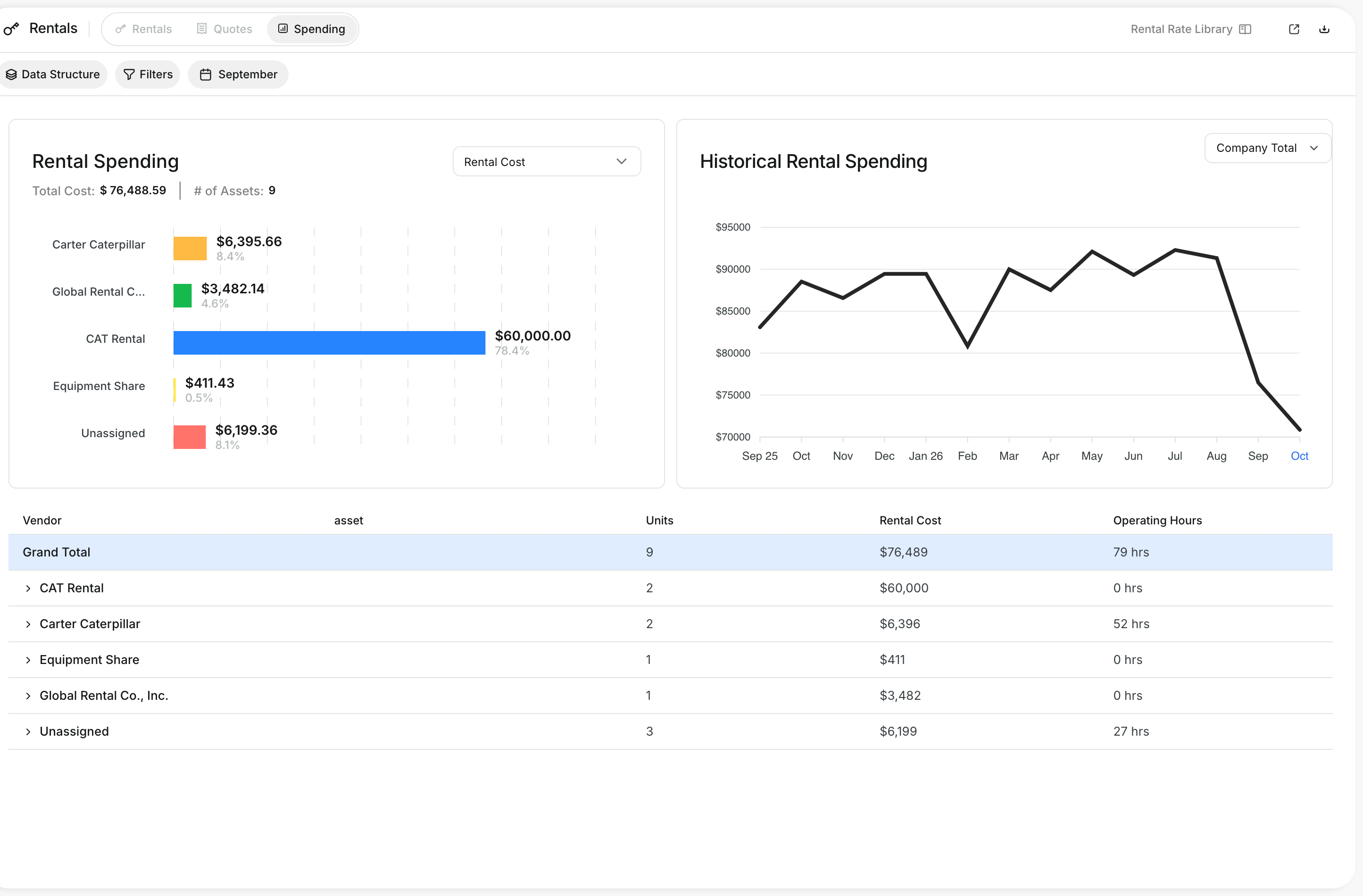Open the Rental Cost dropdown
Image resolution: width=1363 pixels, height=896 pixels.
546,161
